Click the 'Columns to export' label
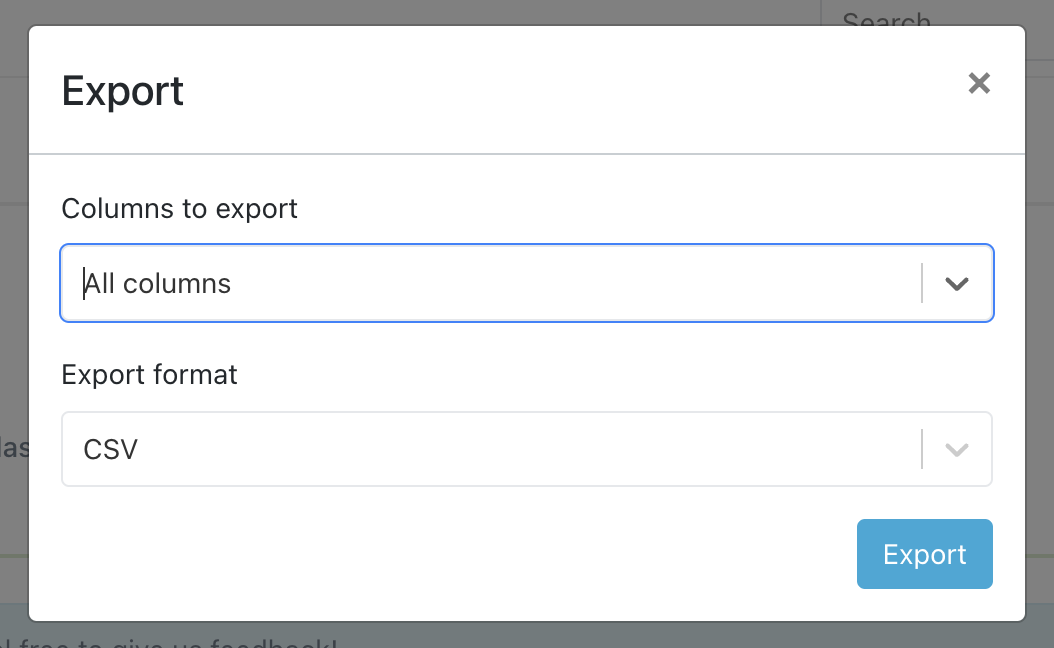The image size is (1054, 648). [180, 209]
